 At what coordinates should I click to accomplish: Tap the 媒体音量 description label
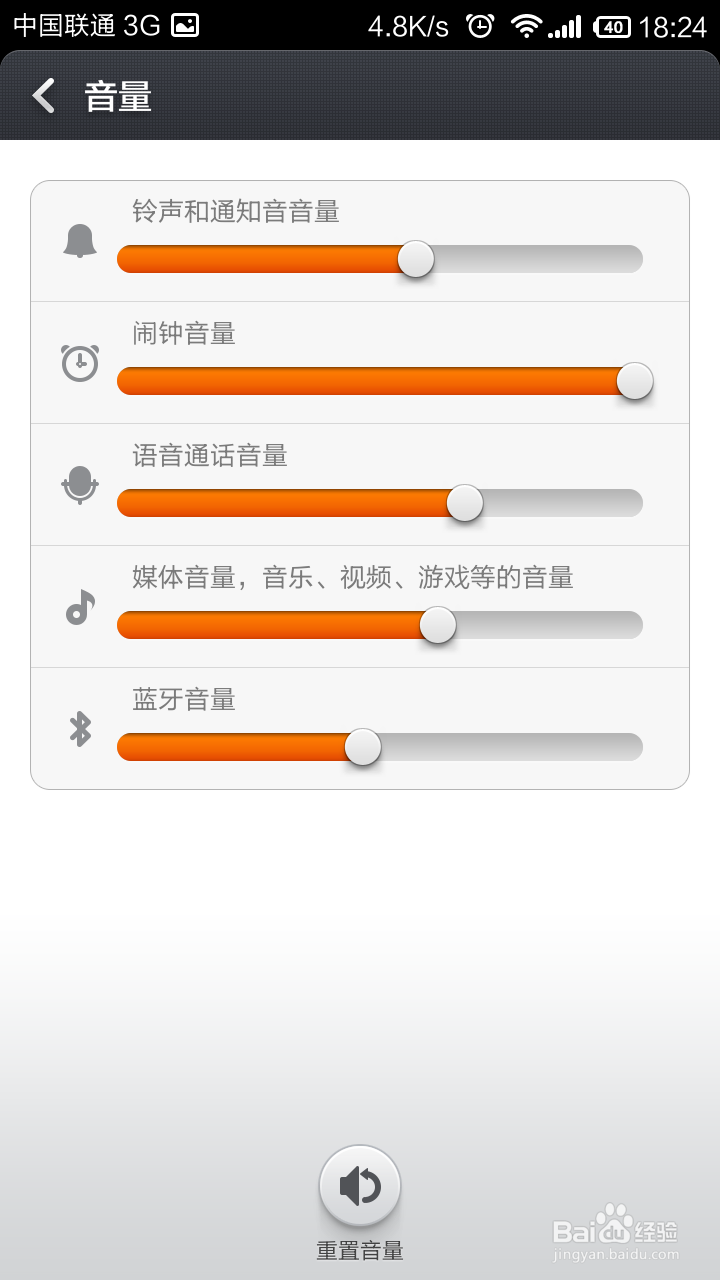(353, 577)
